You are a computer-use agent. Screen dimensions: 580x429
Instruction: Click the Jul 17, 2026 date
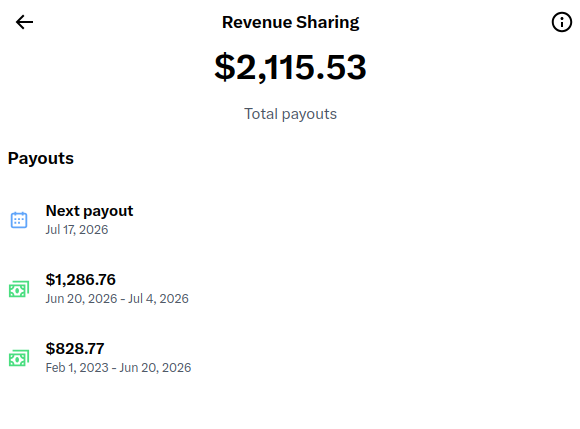pyautogui.click(x=77, y=230)
